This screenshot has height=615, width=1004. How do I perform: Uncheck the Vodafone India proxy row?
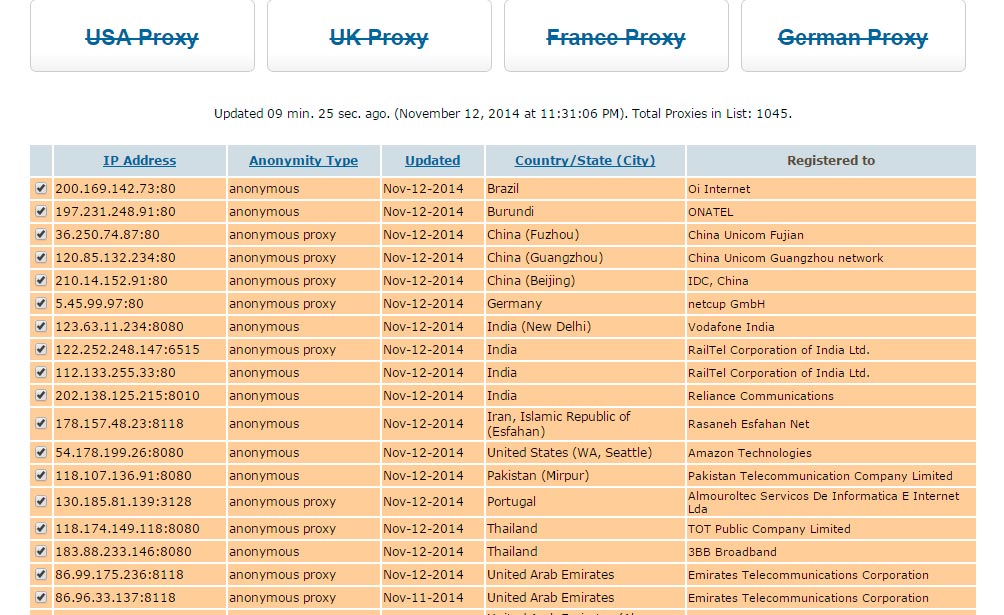41,327
